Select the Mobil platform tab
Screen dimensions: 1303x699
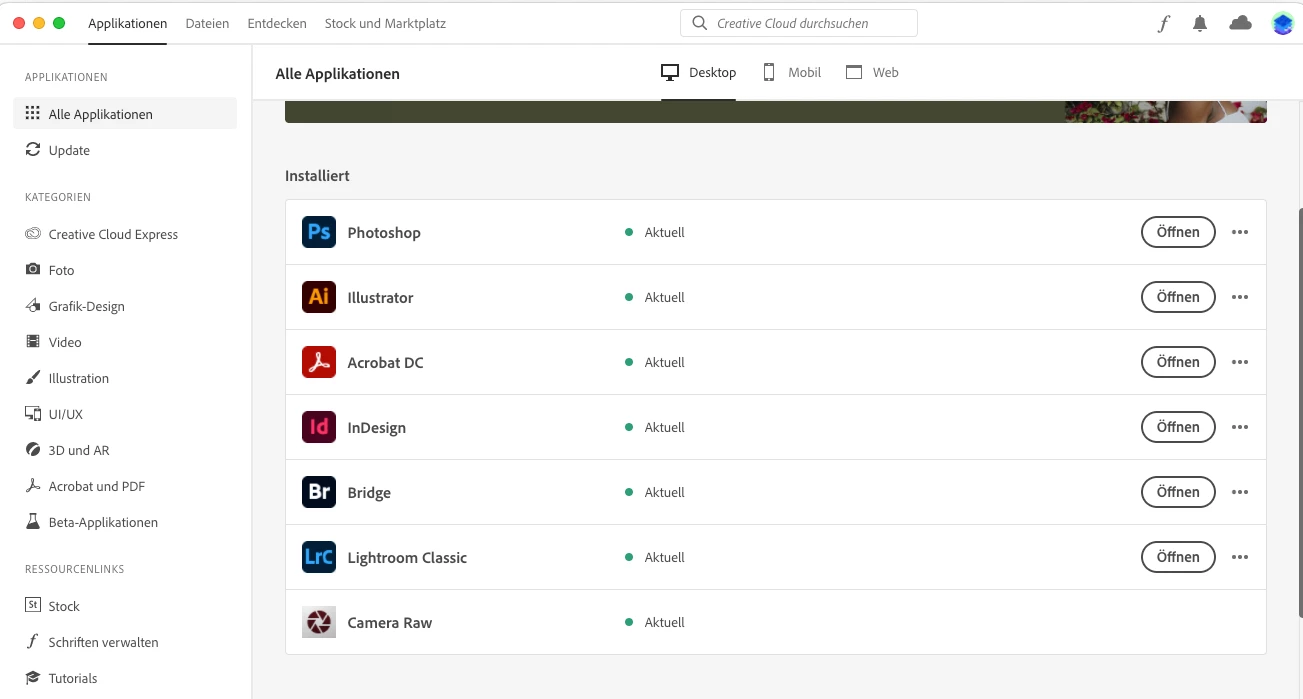tap(792, 72)
